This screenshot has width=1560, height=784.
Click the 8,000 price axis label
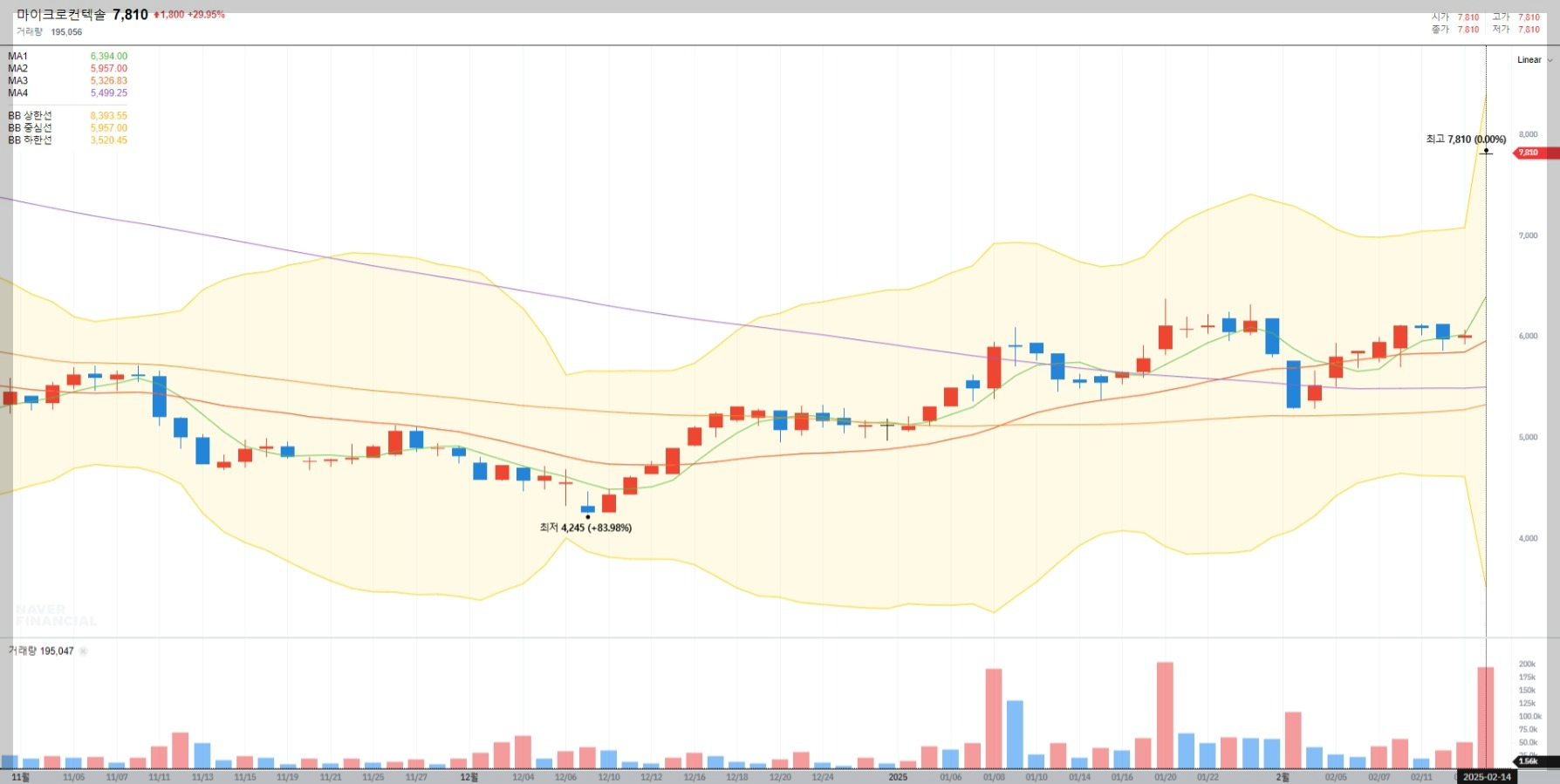coord(1528,134)
